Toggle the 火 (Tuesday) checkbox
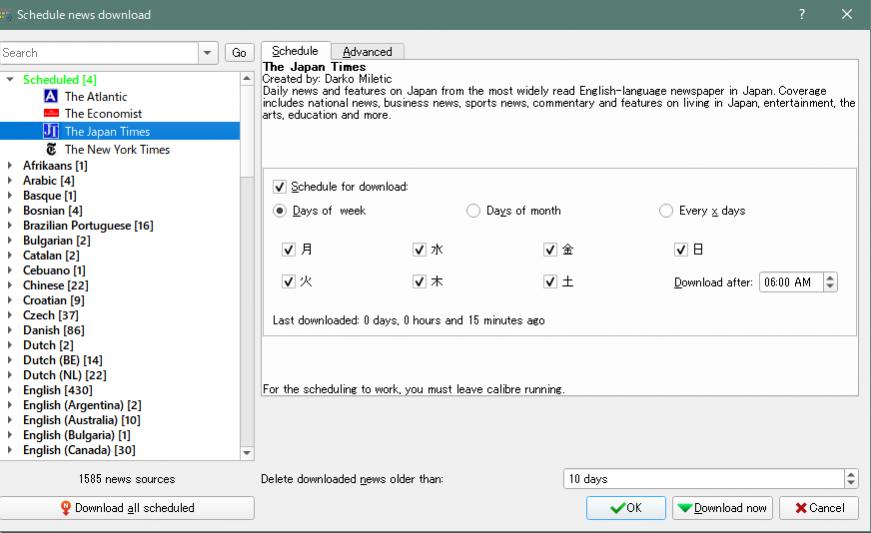 288,282
